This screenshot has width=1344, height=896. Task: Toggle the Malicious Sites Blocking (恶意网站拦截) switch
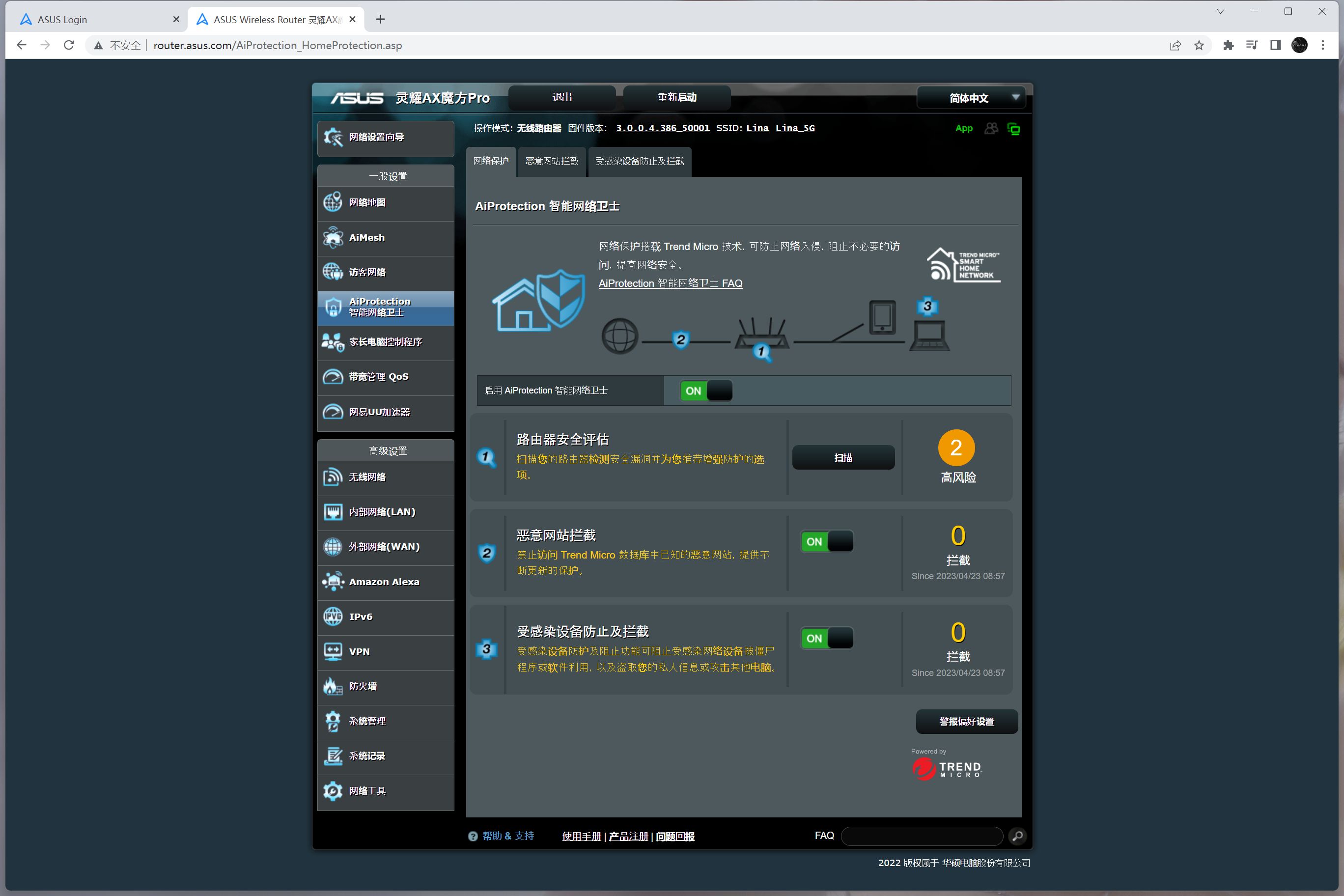point(826,541)
